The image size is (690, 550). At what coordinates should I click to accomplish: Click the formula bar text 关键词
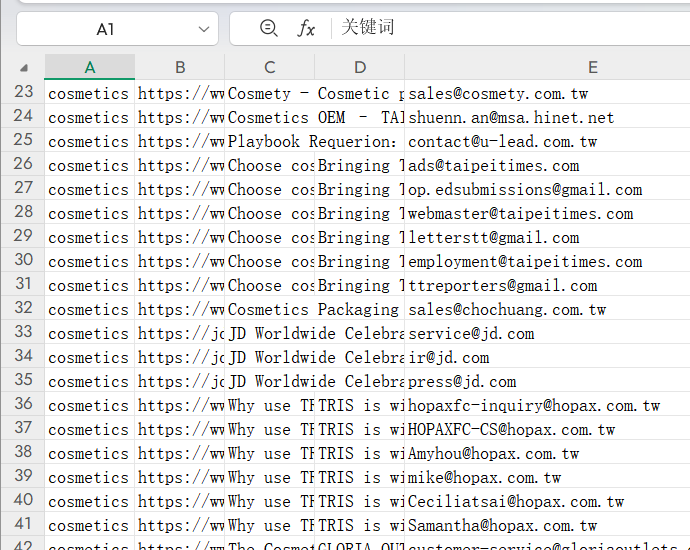coord(367,27)
